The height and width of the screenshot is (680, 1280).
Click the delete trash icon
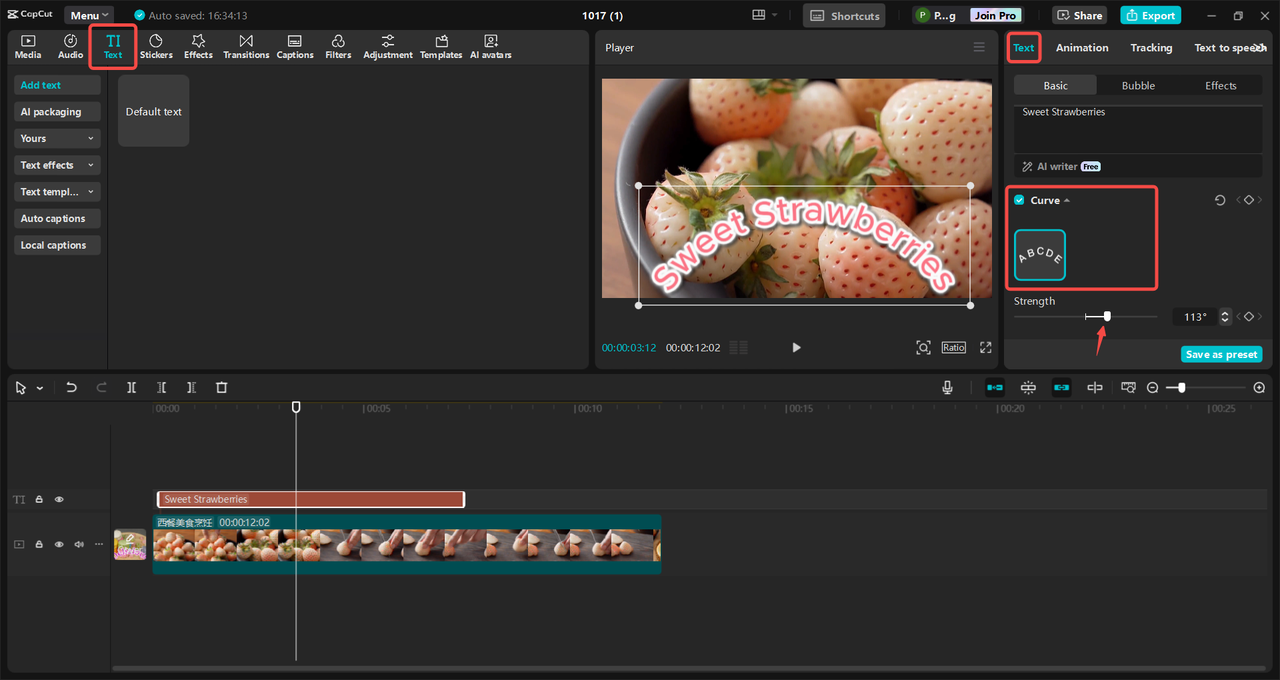222,388
